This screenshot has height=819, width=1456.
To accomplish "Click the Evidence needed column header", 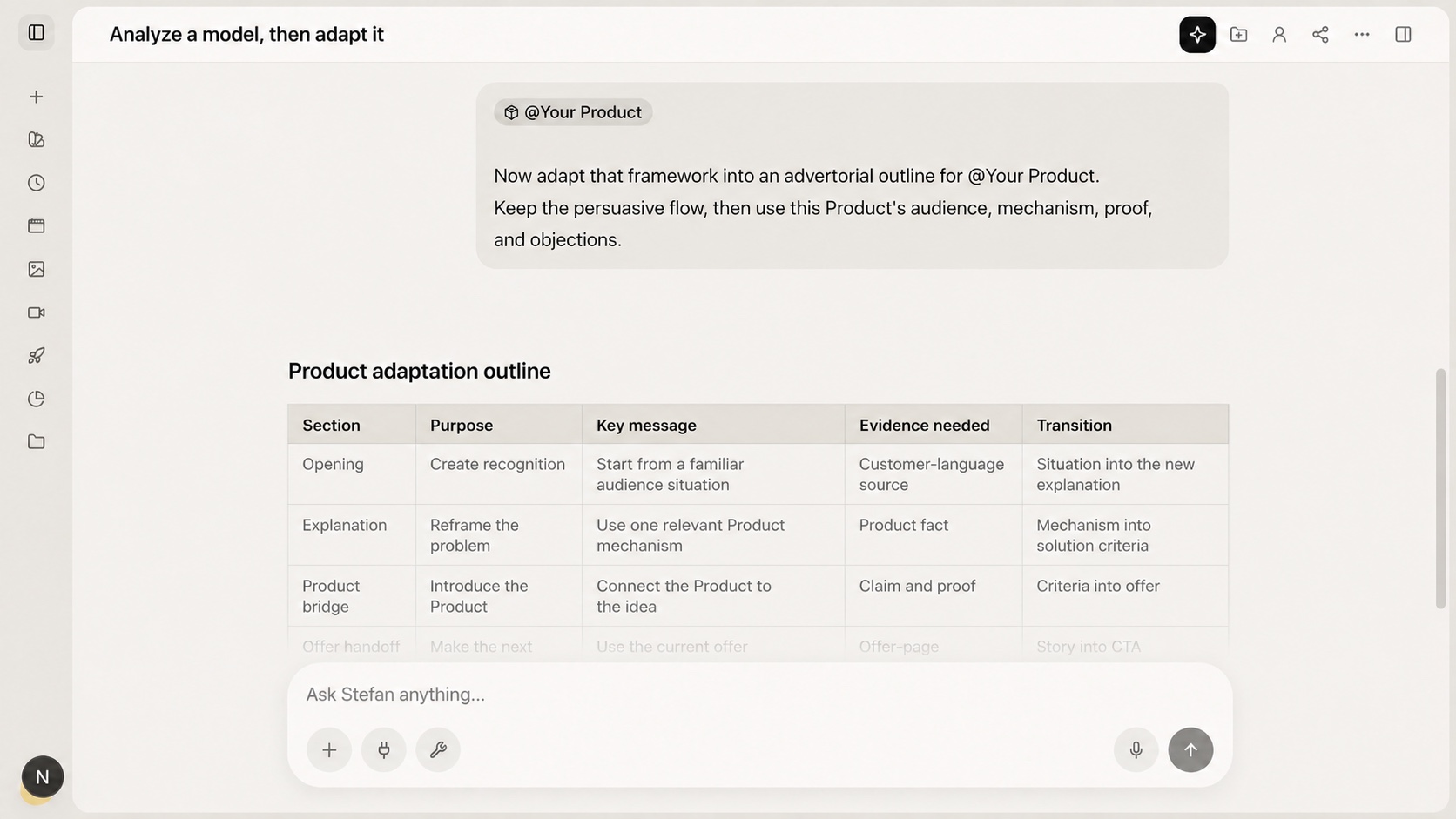I will click(x=934, y=425).
